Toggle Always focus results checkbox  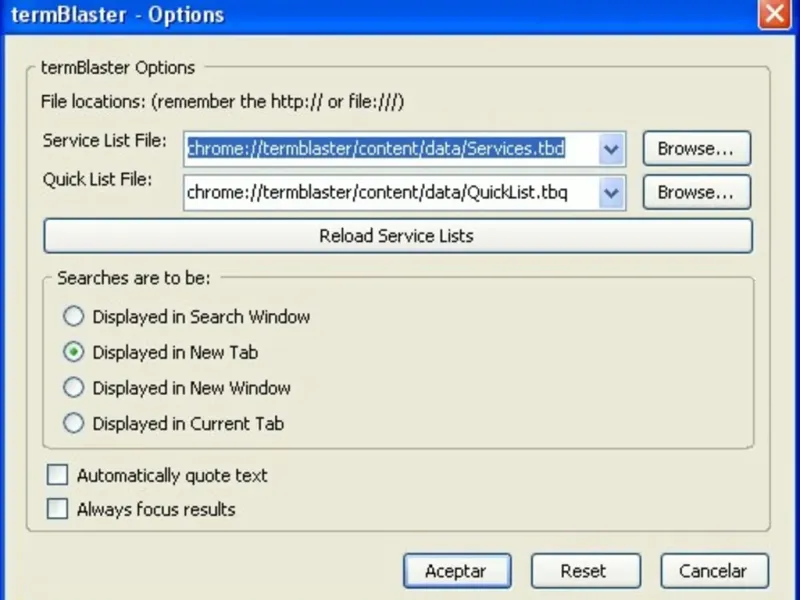coord(57,509)
